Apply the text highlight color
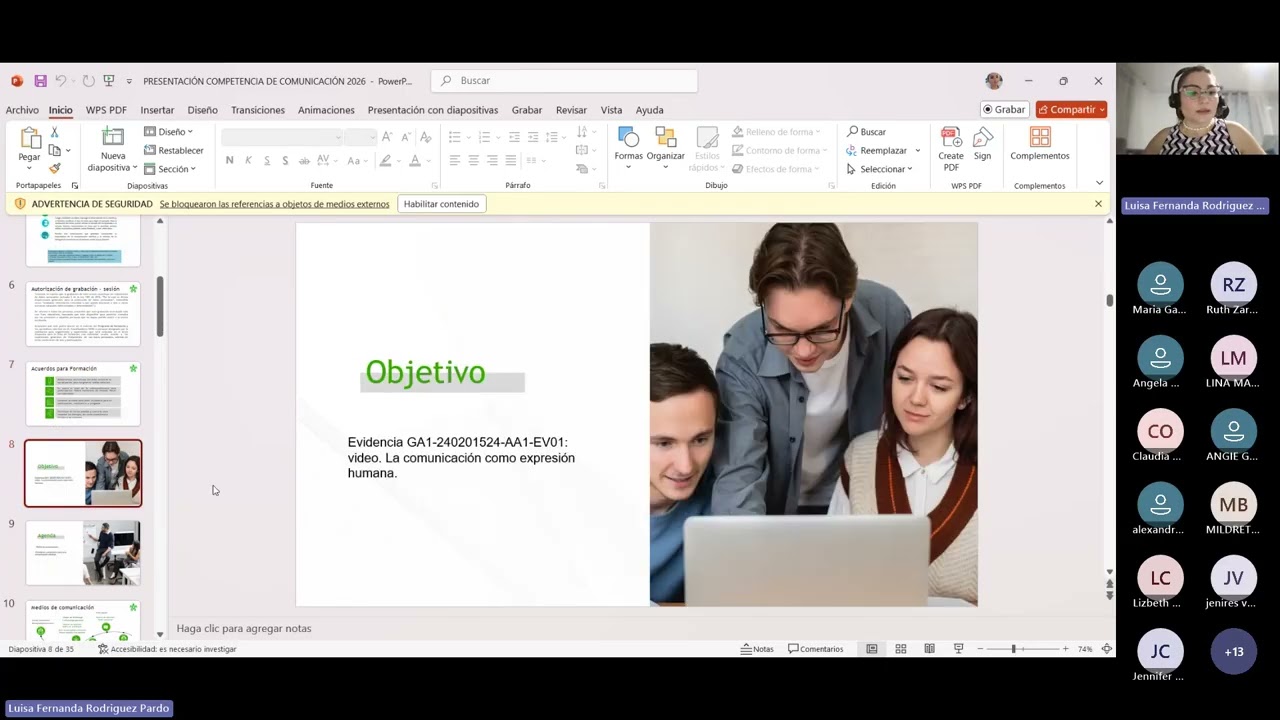Screen dimensions: 1280x720 385,161
